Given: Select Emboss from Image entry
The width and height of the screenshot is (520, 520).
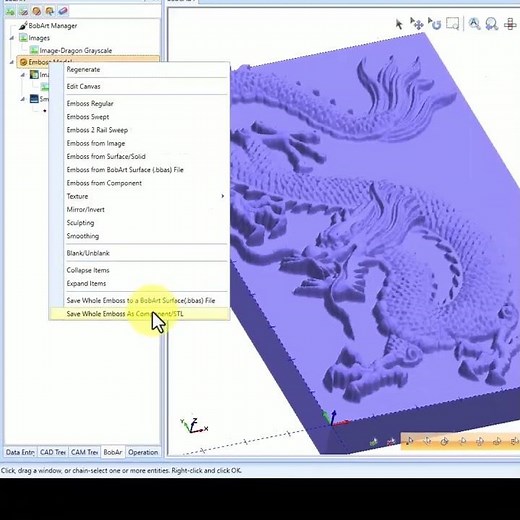Looking at the screenshot, I should (96, 143).
